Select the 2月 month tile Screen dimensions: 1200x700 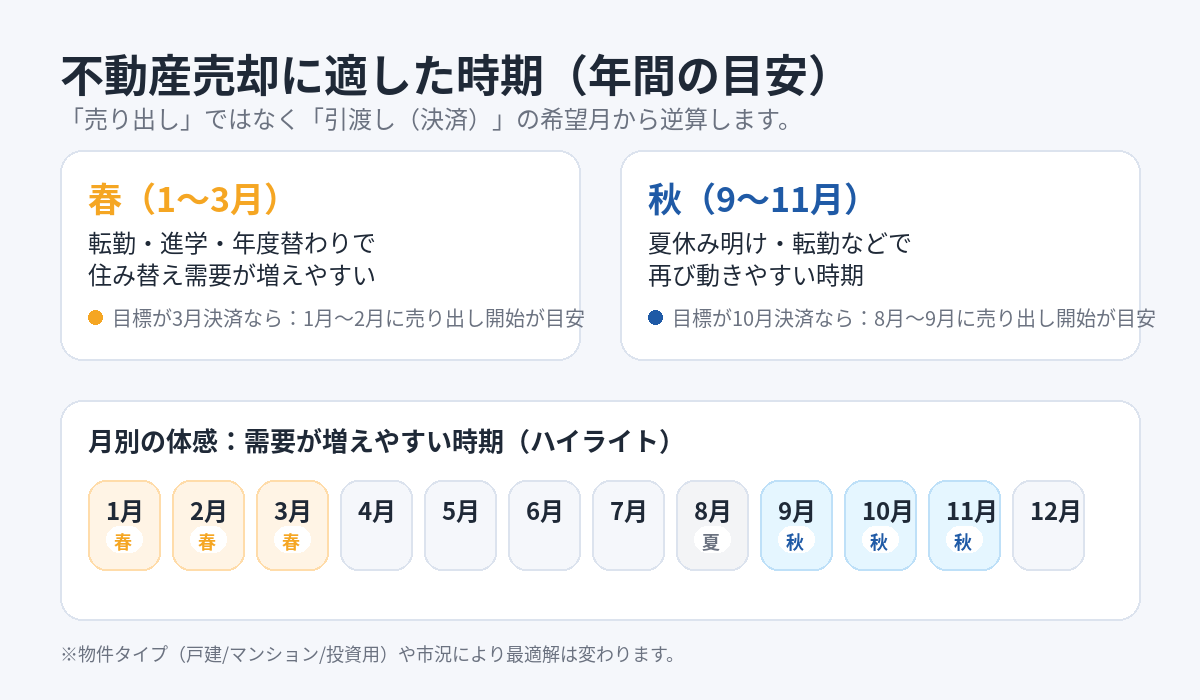(208, 525)
